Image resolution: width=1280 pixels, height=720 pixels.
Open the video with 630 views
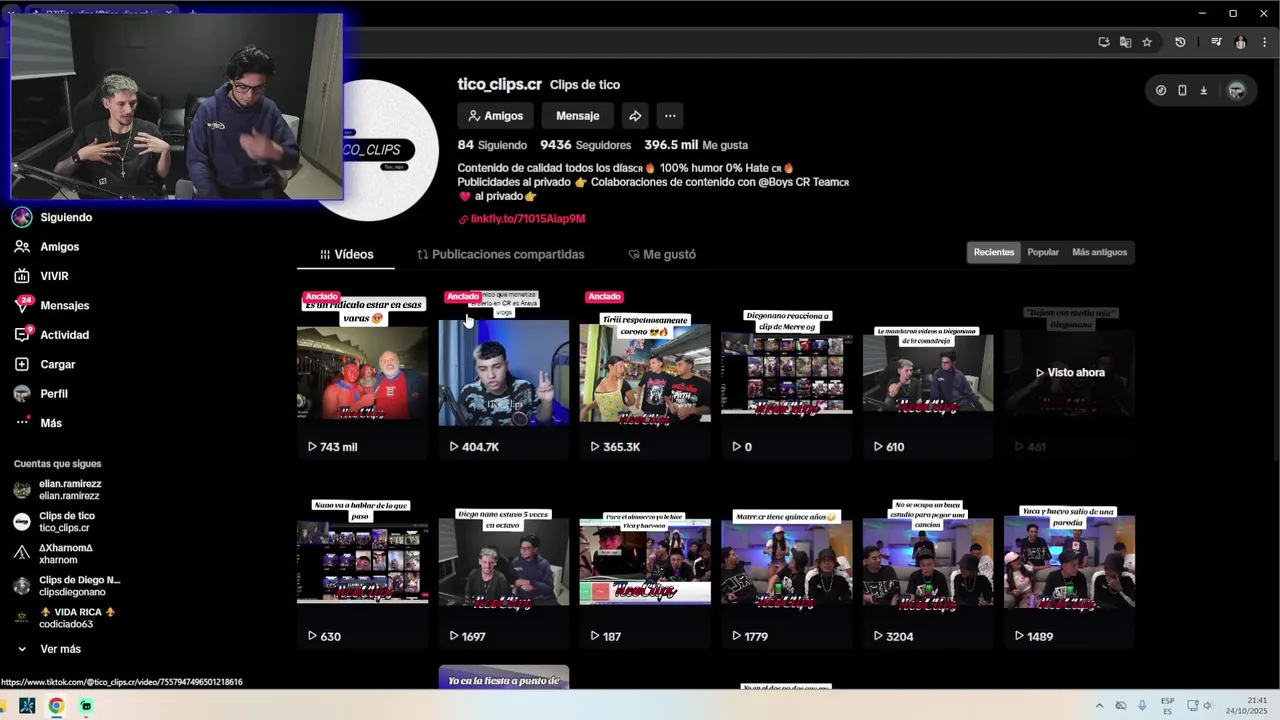362,562
